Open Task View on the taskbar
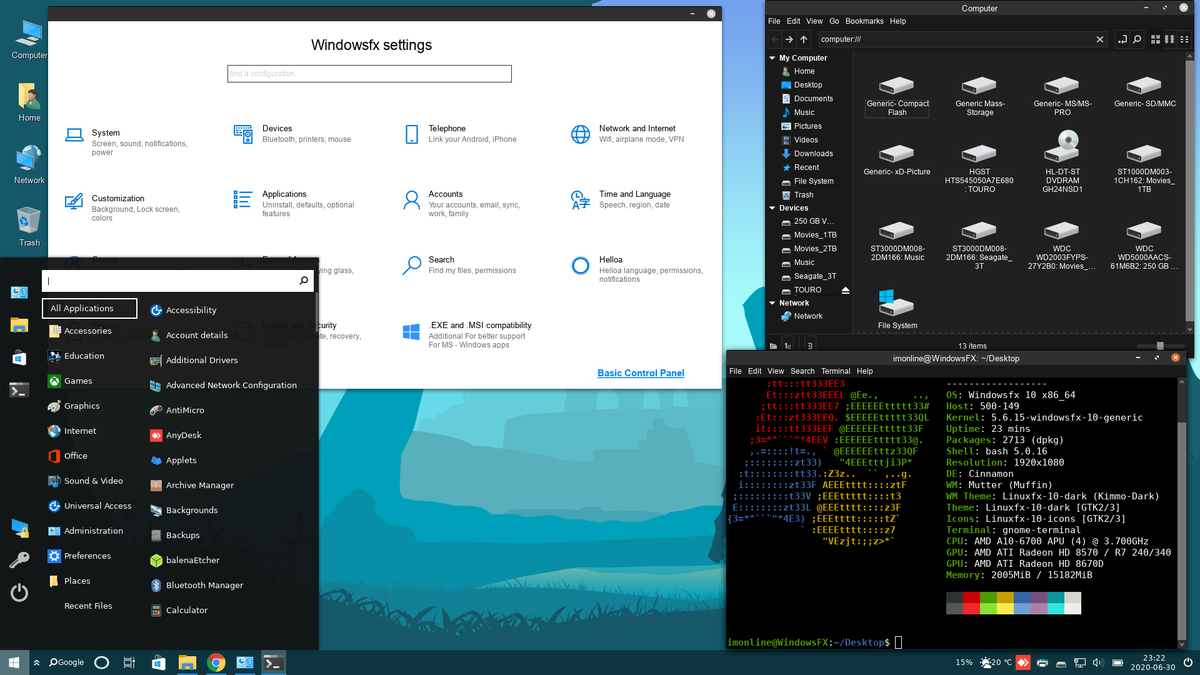Screen dimensions: 1200x675 click(x=129, y=662)
